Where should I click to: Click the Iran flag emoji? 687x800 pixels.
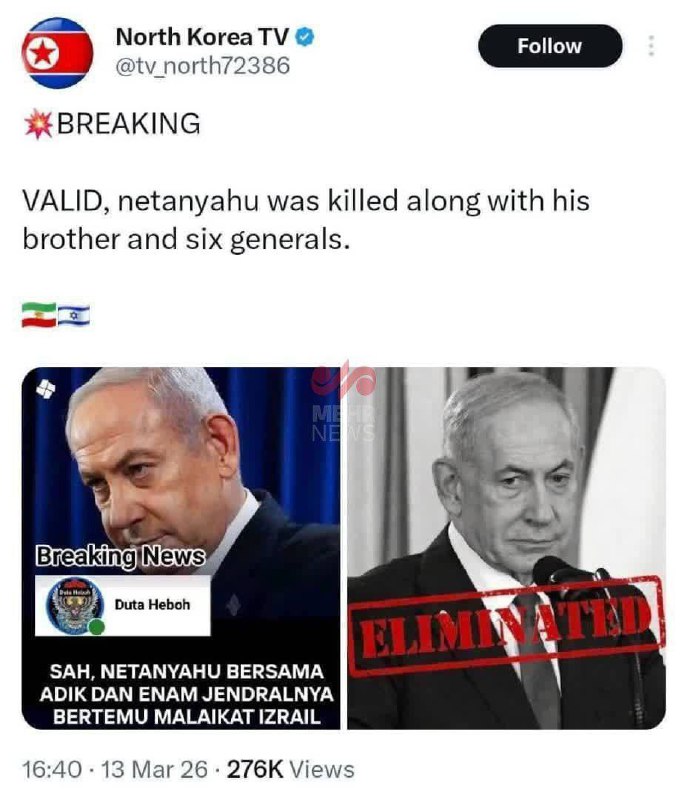(x=38, y=315)
